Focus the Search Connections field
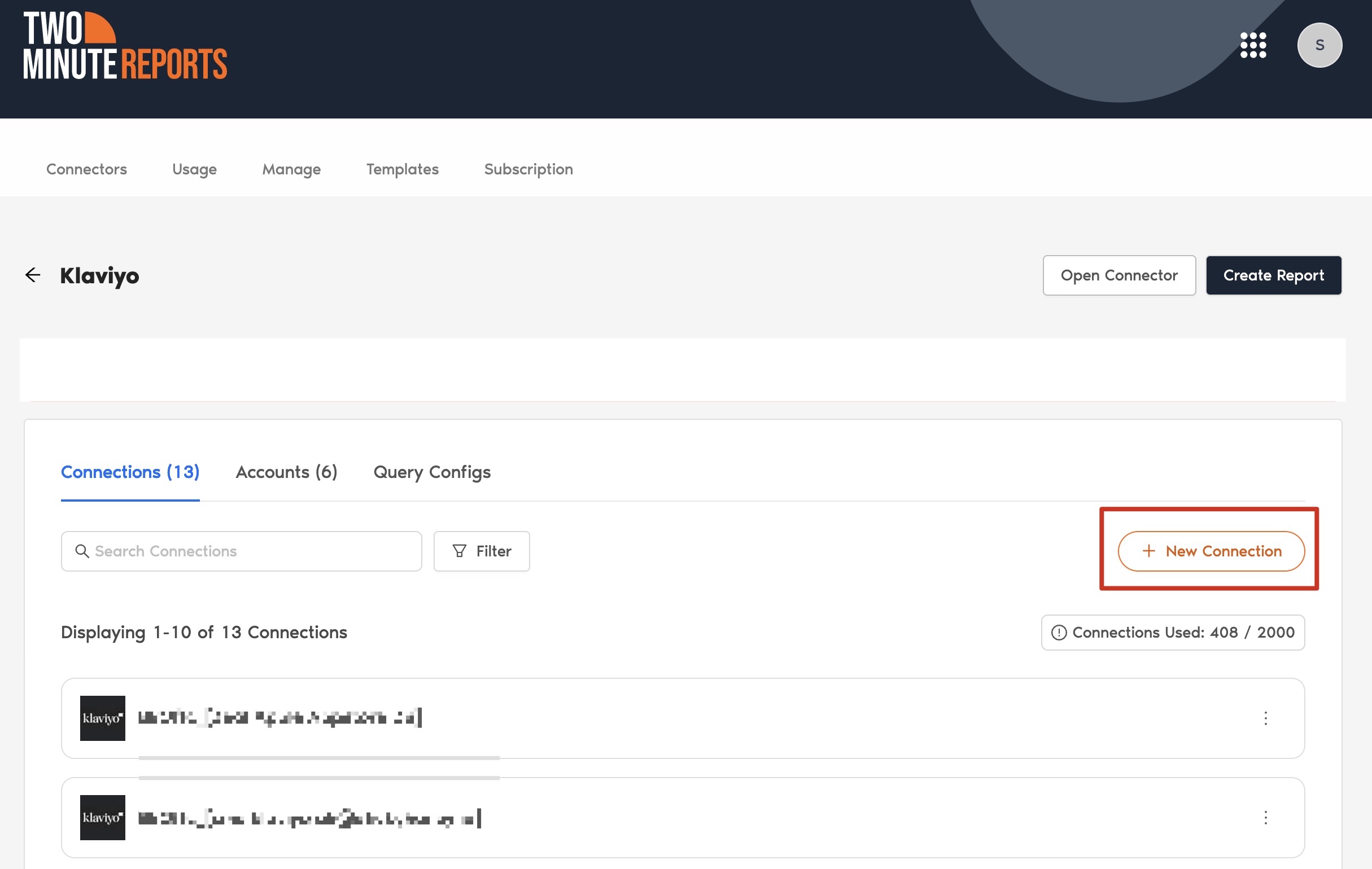Image resolution: width=1372 pixels, height=869 pixels. coord(241,551)
